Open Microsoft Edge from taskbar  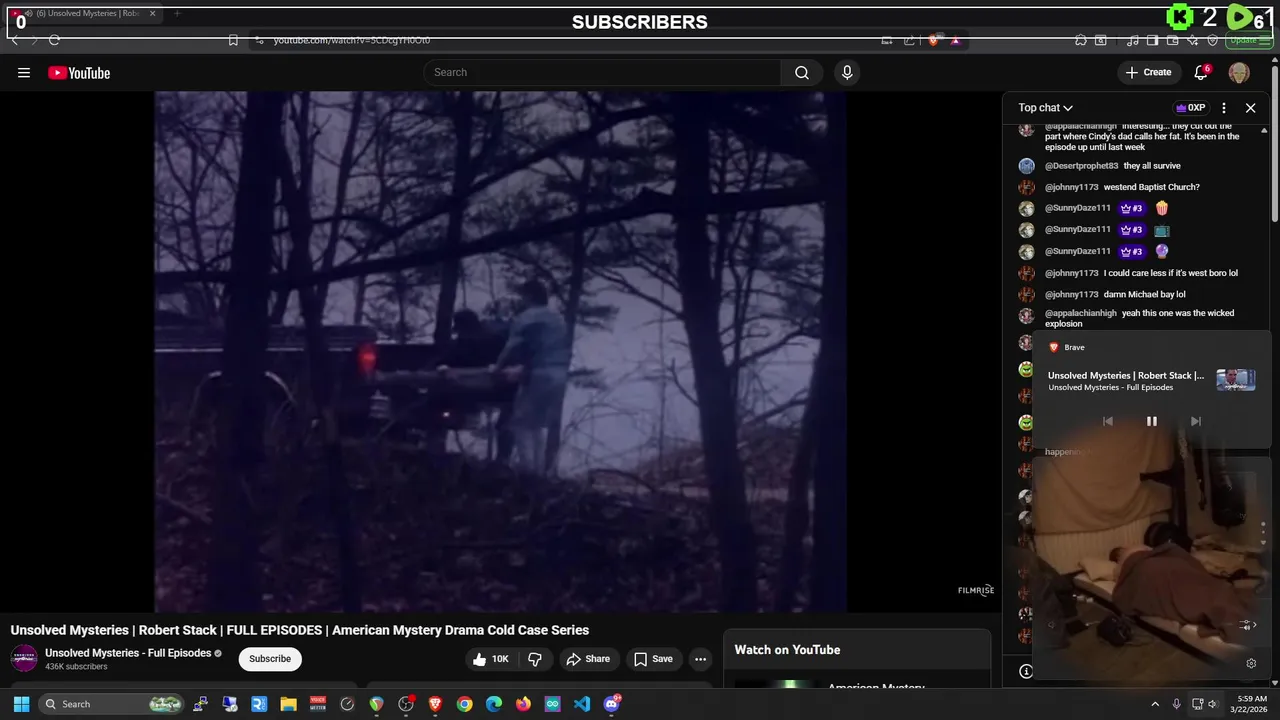494,704
